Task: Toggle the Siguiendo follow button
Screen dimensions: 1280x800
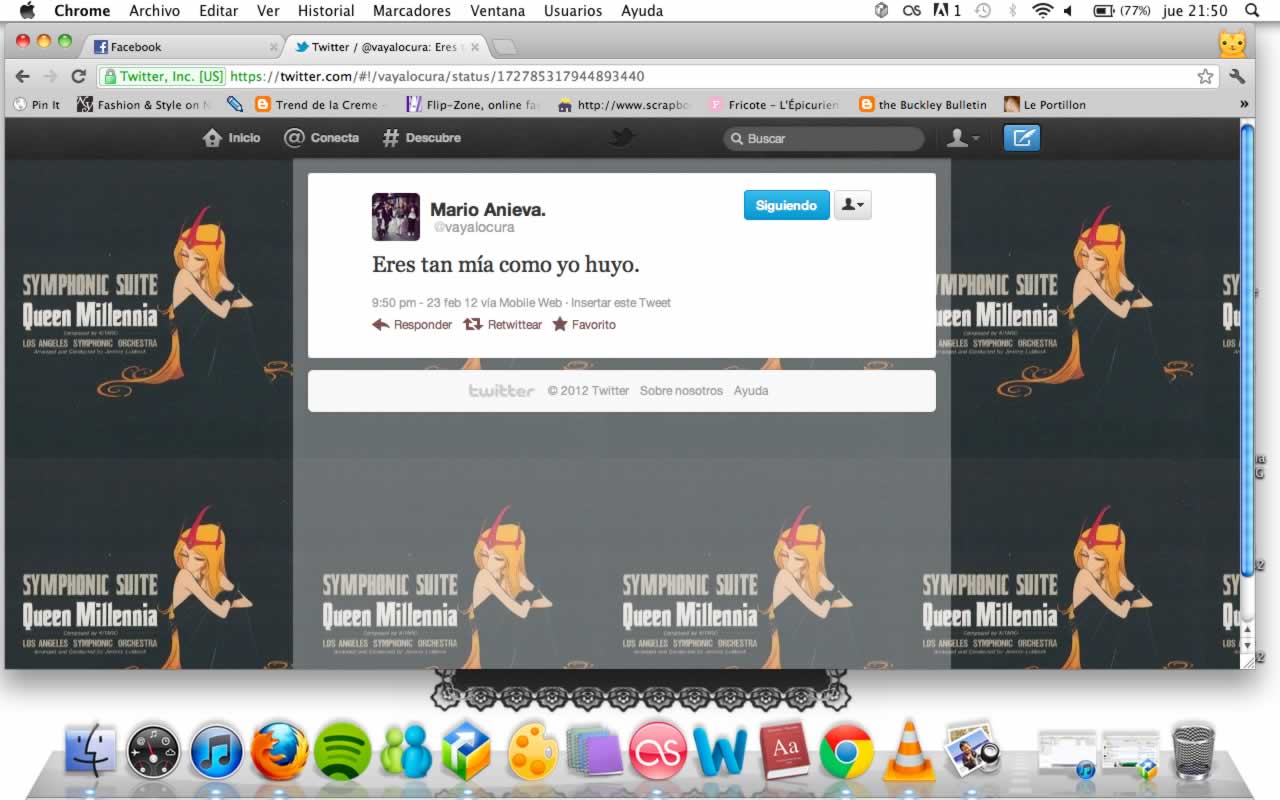Action: click(786, 205)
